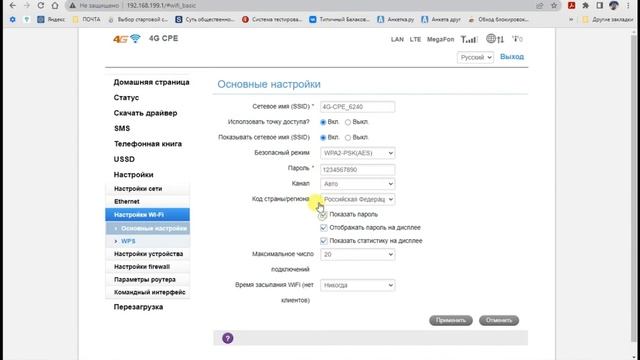The height and width of the screenshot is (360, 640).
Task: Select Вкл for 'Показывать сетевое имя (SSID)'
Action: coord(323,138)
